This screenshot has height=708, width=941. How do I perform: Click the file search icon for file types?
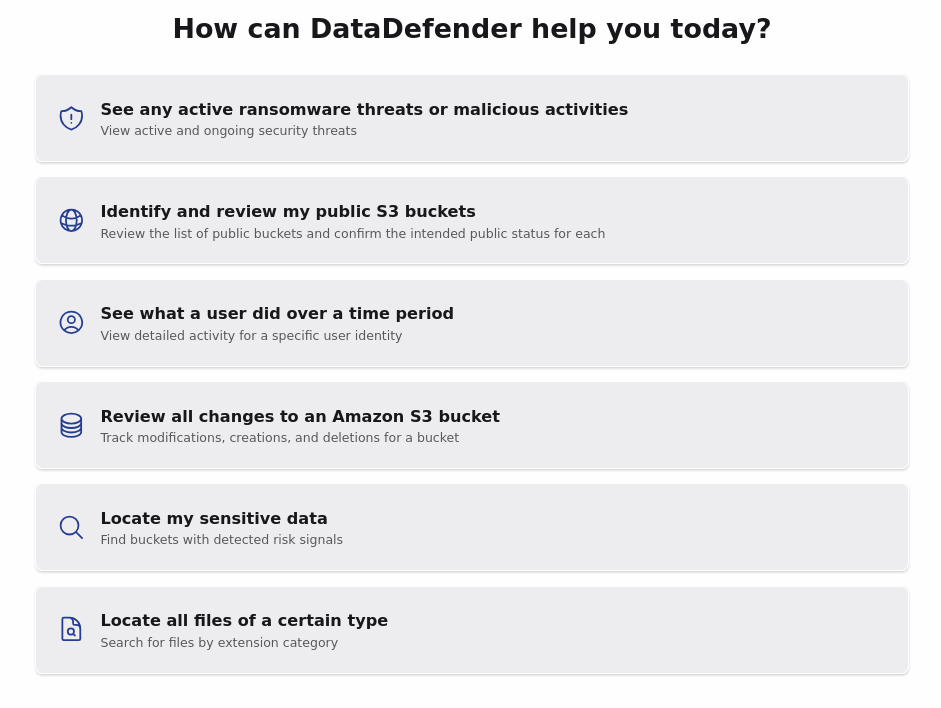click(71, 629)
